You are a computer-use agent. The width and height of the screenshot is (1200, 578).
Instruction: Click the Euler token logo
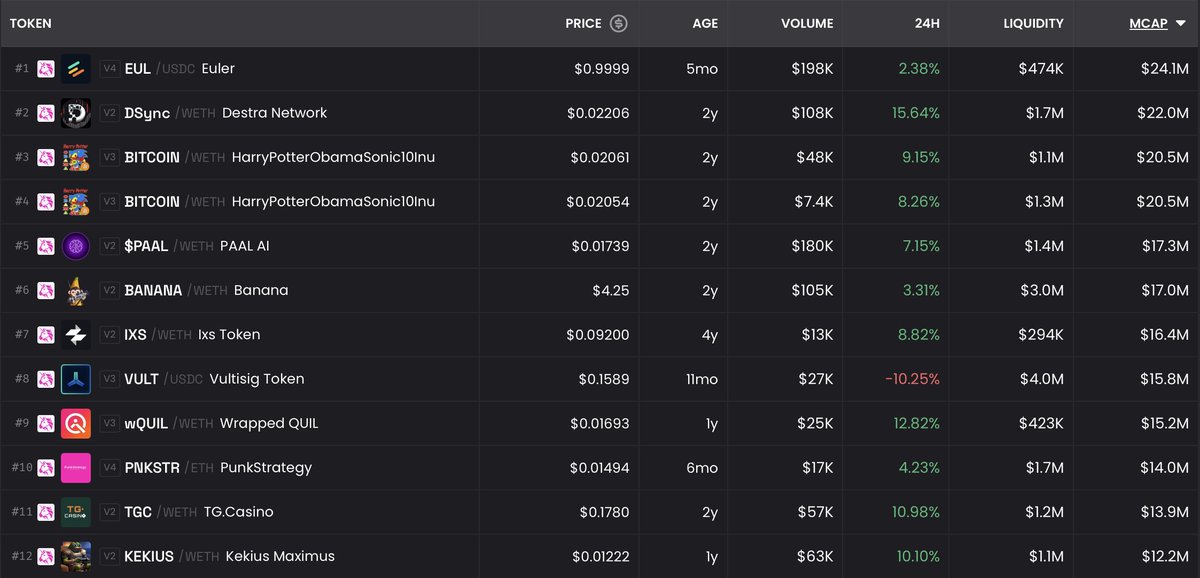point(76,69)
